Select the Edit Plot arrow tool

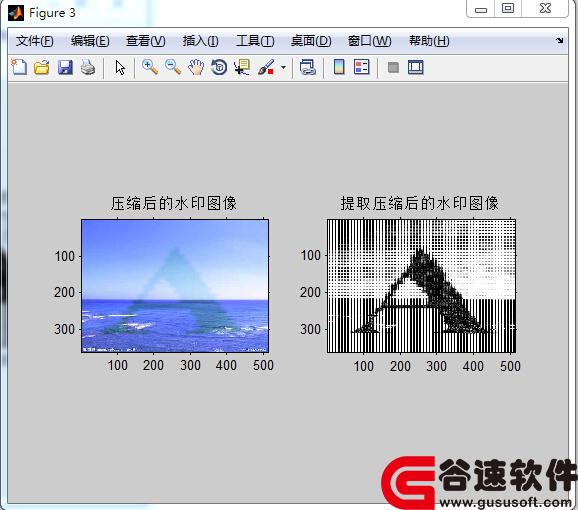point(120,68)
